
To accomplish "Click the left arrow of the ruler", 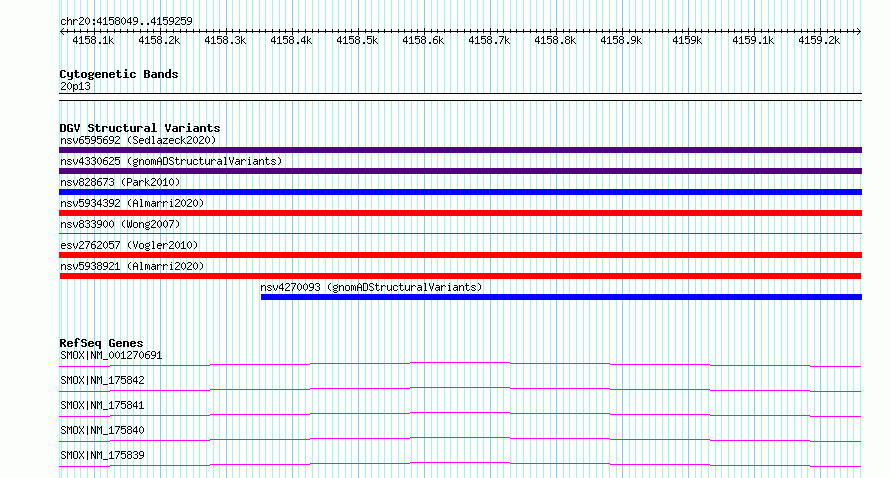I will point(62,32).
